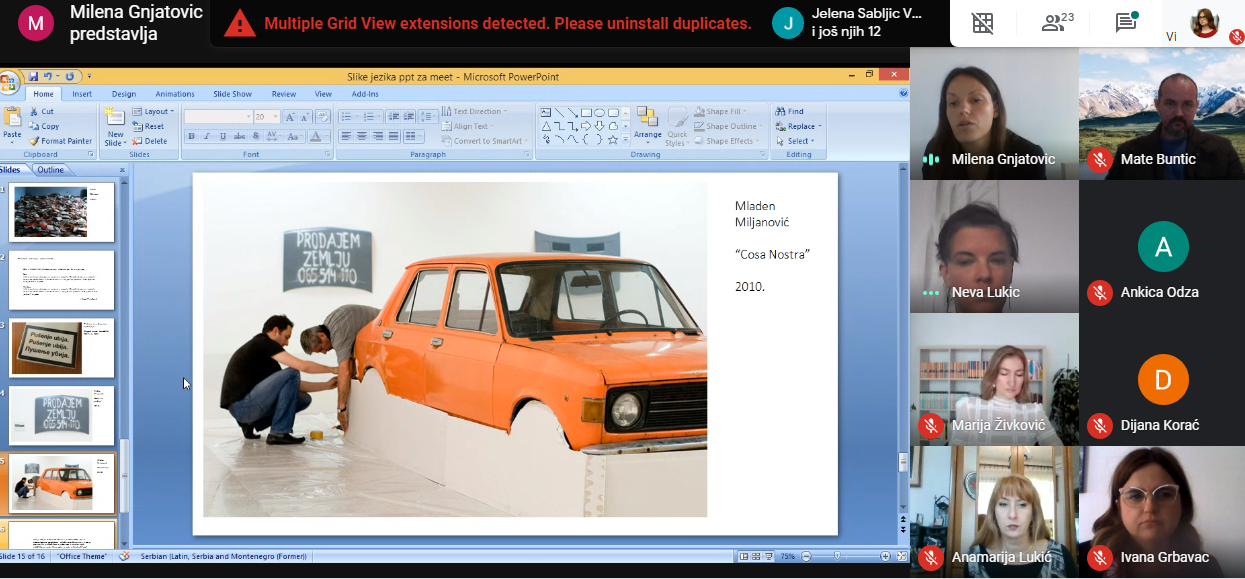The image size is (1245, 579).
Task: Open the Slide Show ribbon tab
Action: [x=232, y=94]
